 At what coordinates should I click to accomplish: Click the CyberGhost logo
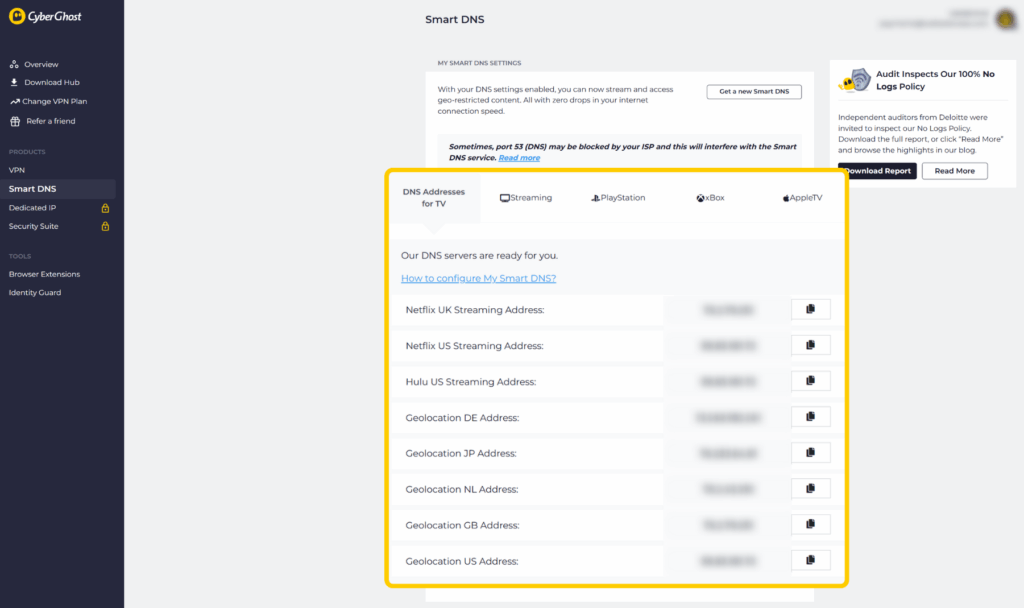point(47,17)
